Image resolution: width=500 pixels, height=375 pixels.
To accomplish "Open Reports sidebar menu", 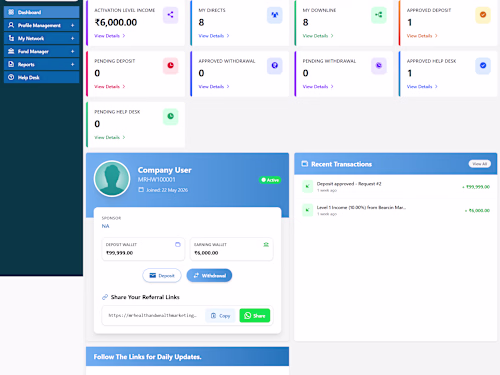I will point(42,64).
